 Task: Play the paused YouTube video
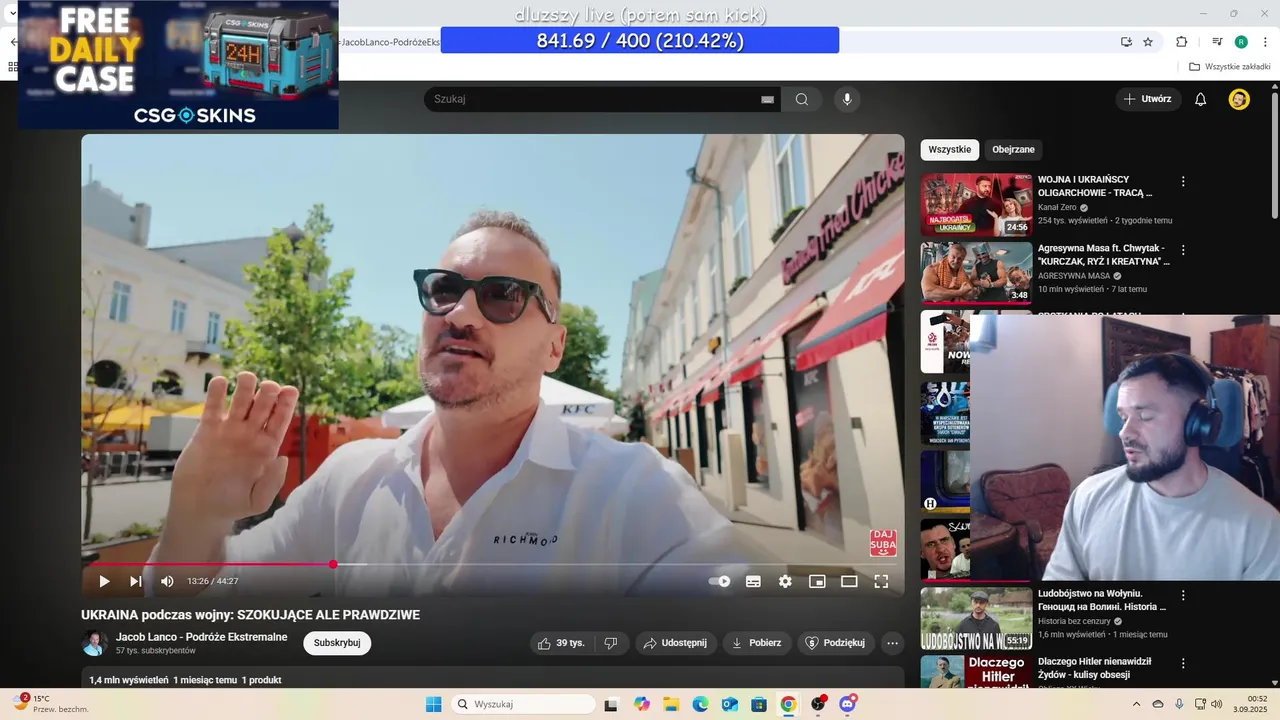tap(104, 581)
